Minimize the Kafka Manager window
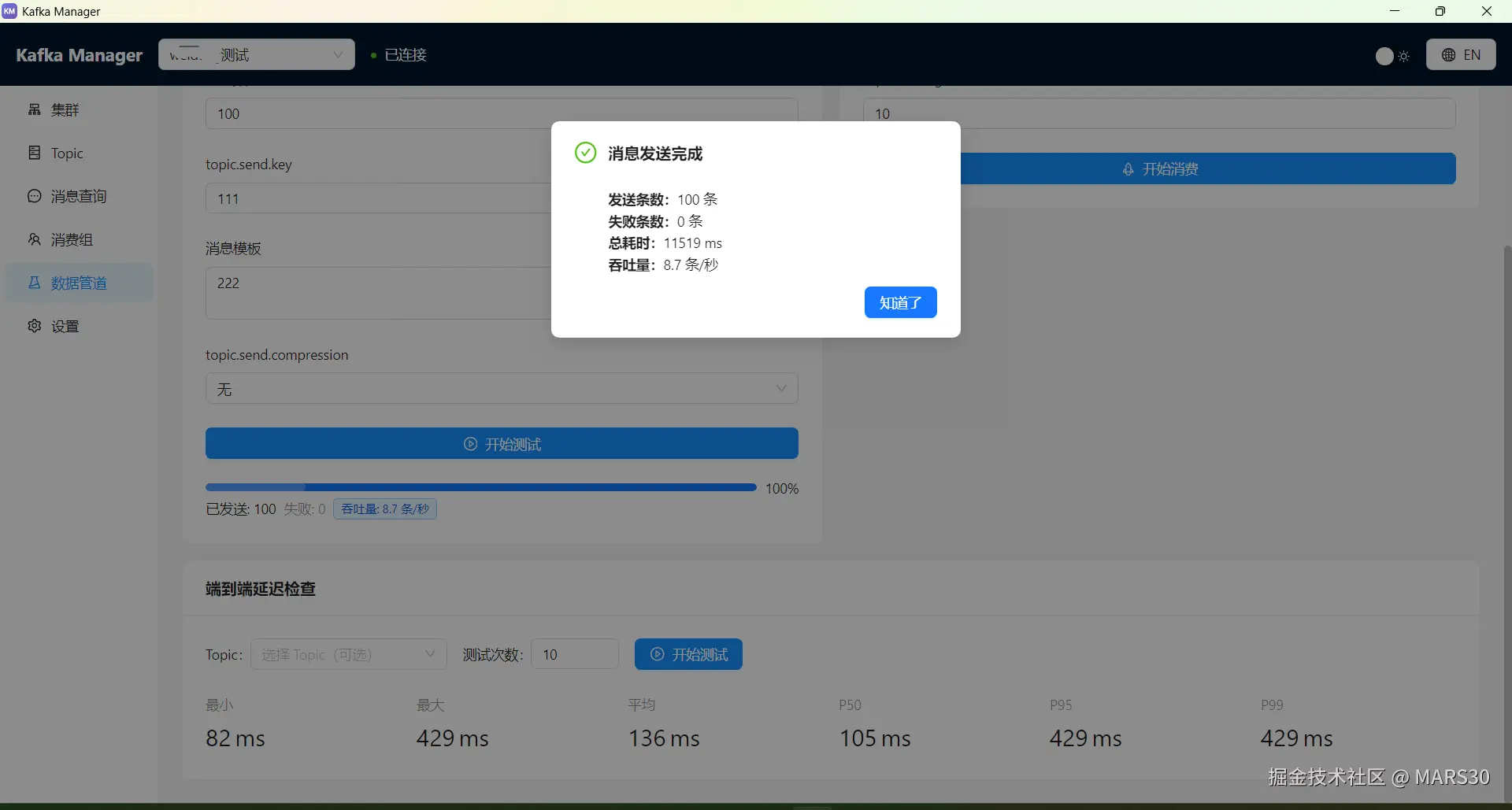Image resolution: width=1512 pixels, height=810 pixels. (x=1395, y=11)
